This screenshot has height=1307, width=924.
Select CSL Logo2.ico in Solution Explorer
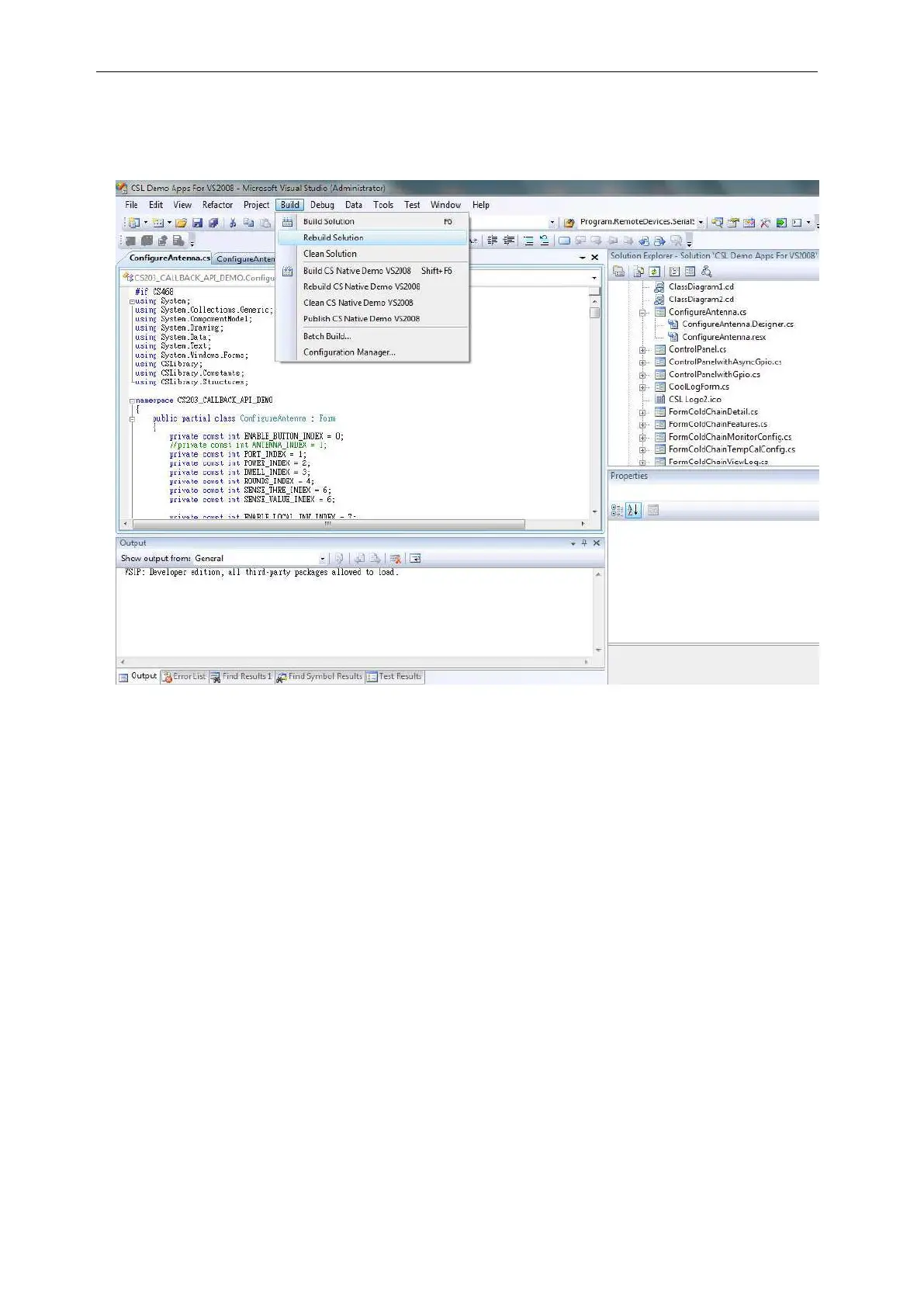(694, 400)
